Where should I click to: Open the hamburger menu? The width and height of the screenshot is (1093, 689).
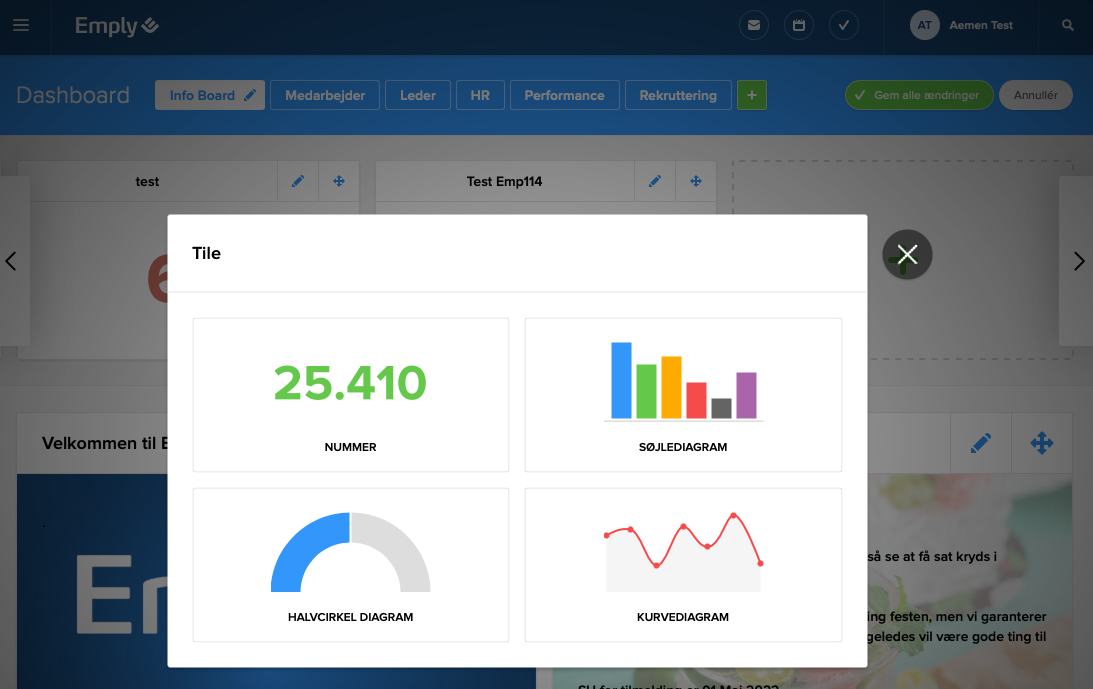click(21, 26)
